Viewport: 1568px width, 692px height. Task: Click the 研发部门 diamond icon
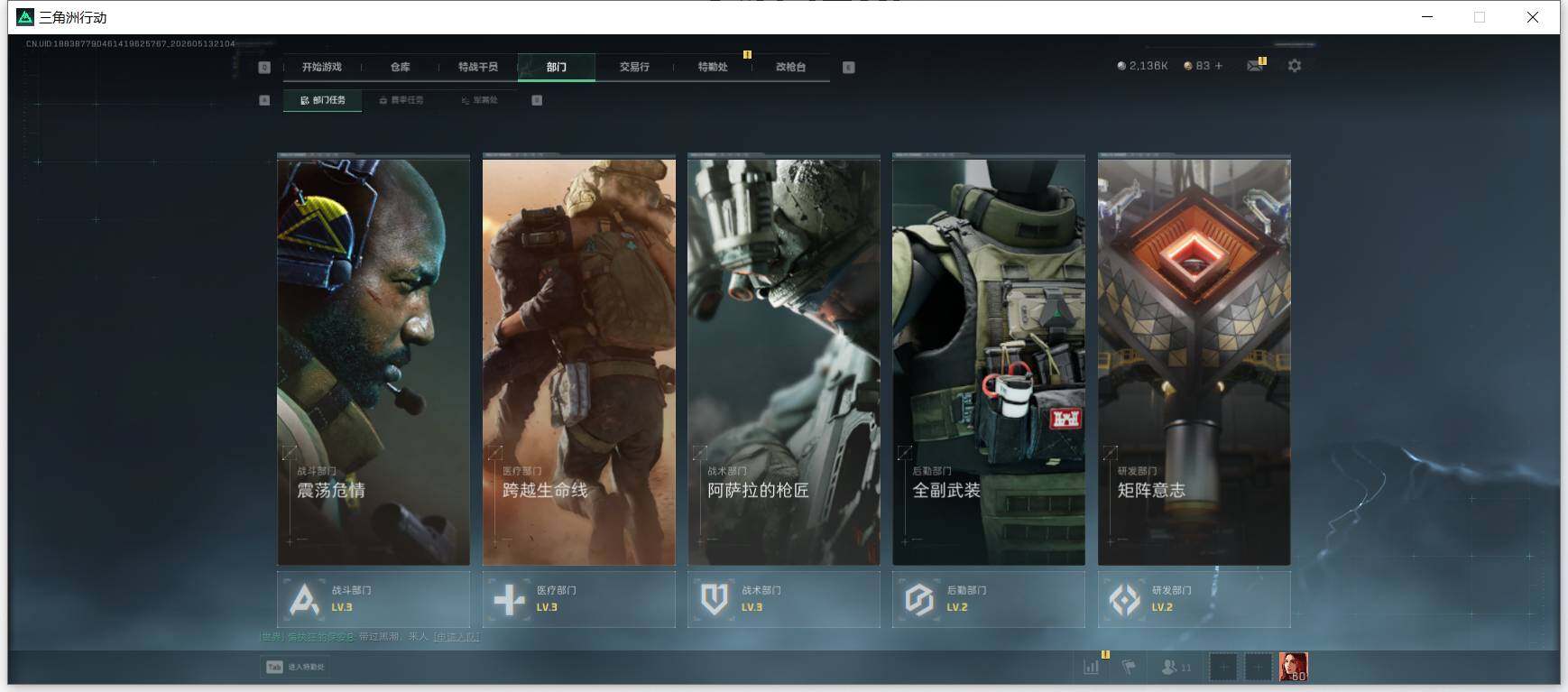tap(1124, 599)
